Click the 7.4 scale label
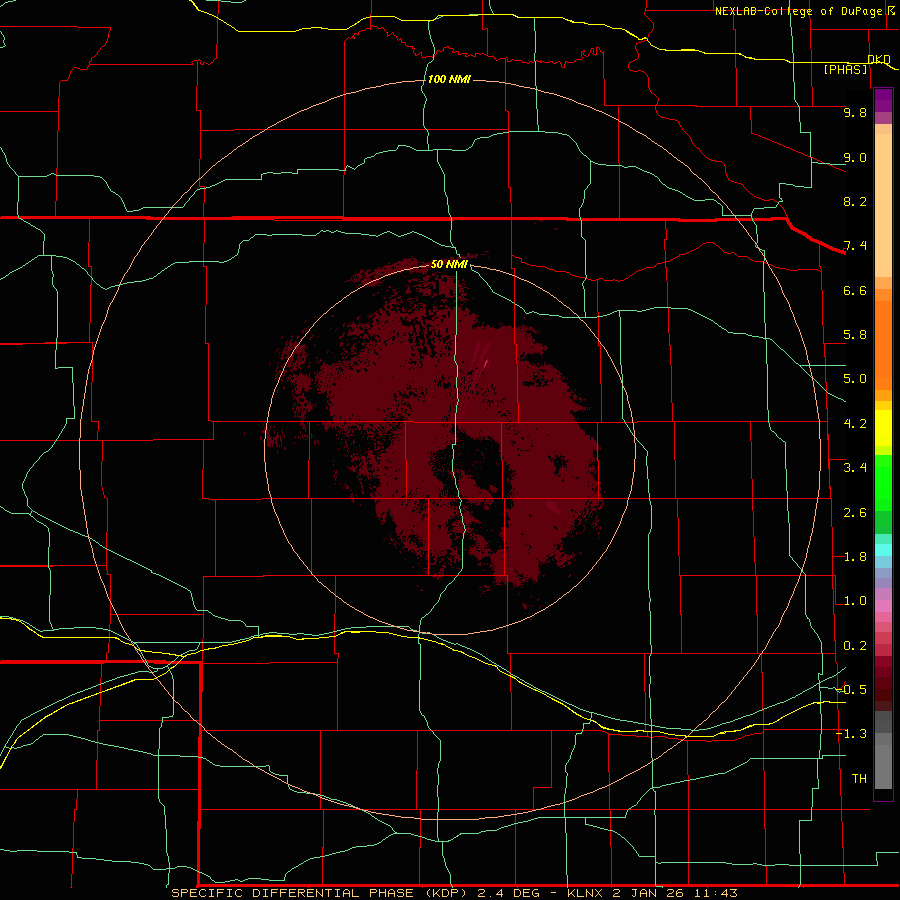The width and height of the screenshot is (900, 900). 855,246
